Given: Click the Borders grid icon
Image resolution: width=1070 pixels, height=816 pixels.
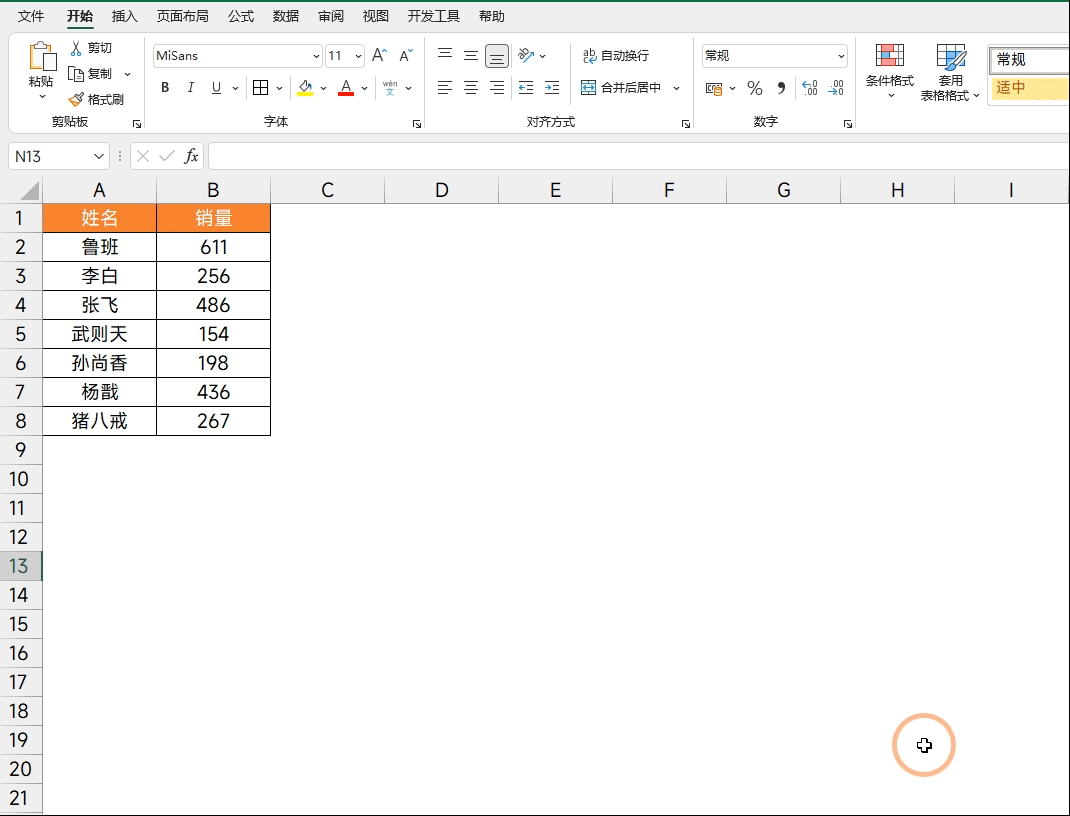Looking at the screenshot, I should point(260,87).
